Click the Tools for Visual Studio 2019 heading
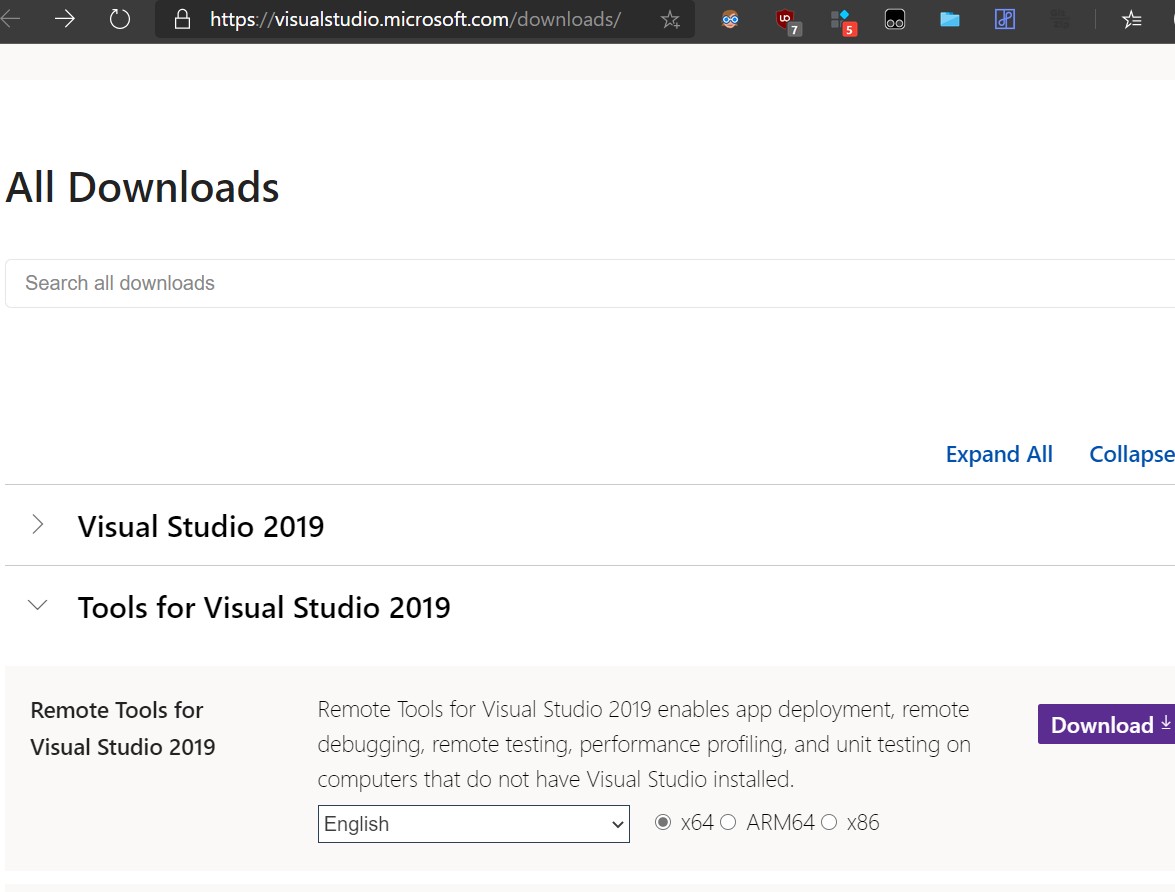The image size is (1175, 892). 264,607
